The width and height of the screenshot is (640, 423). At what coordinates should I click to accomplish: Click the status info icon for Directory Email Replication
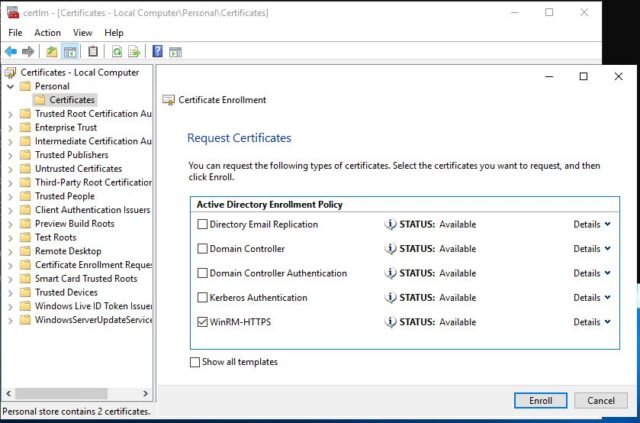[x=390, y=224]
